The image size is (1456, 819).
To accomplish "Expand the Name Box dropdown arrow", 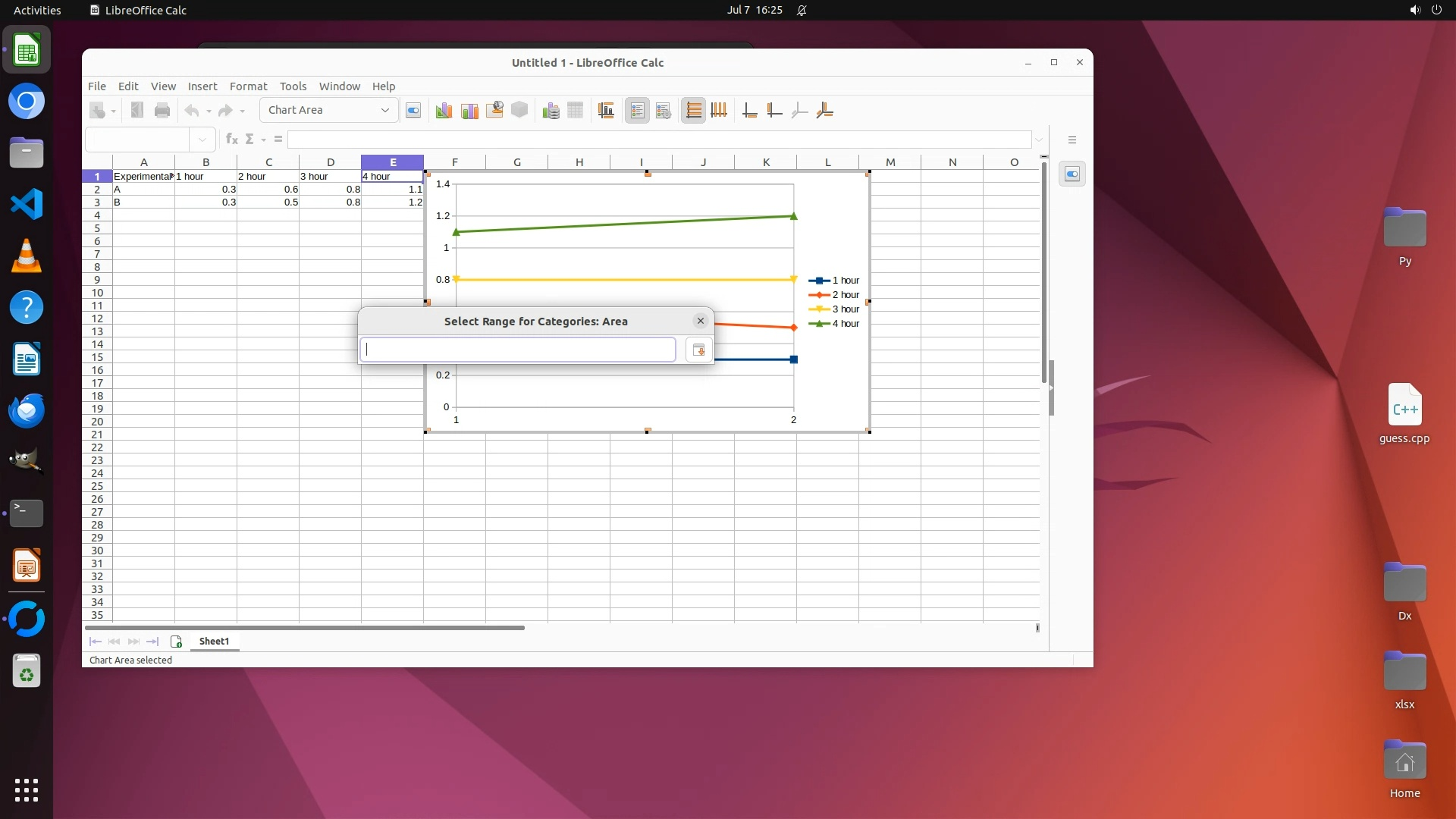I will click(202, 140).
